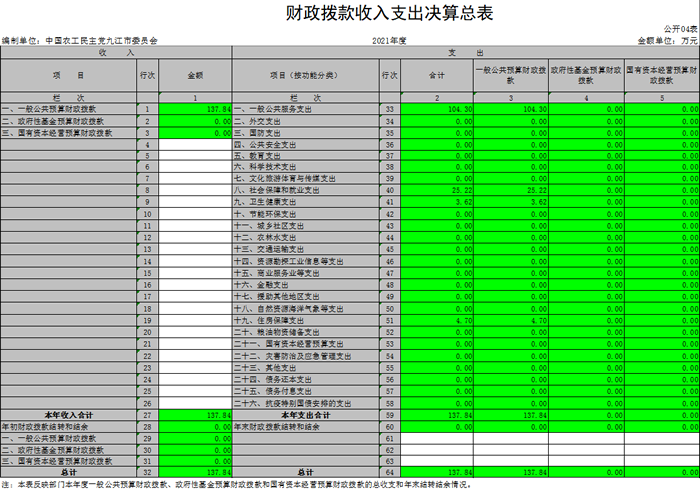
Task: Click the 25.22 value in the 合计 column
Action: [x=436, y=189]
